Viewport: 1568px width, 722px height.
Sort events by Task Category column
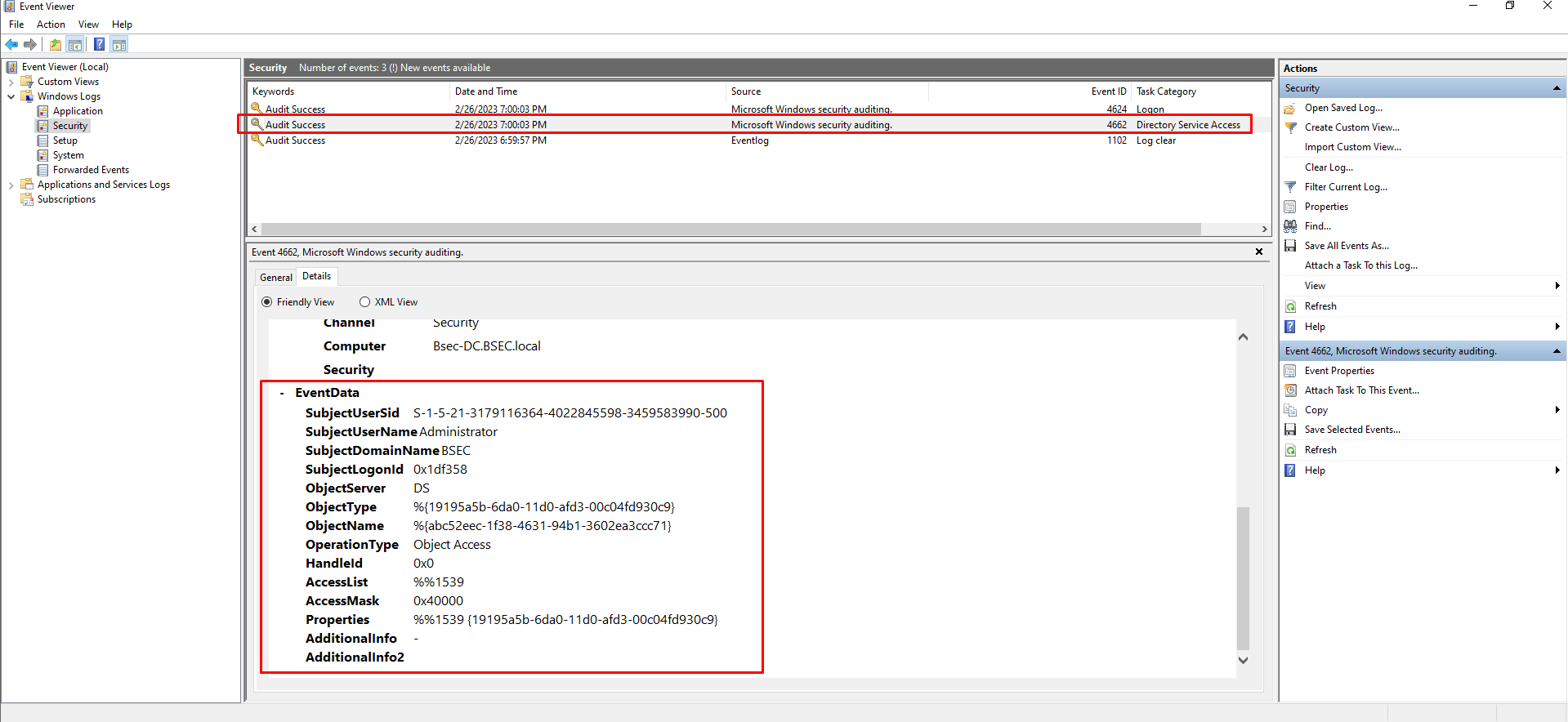tap(1201, 91)
